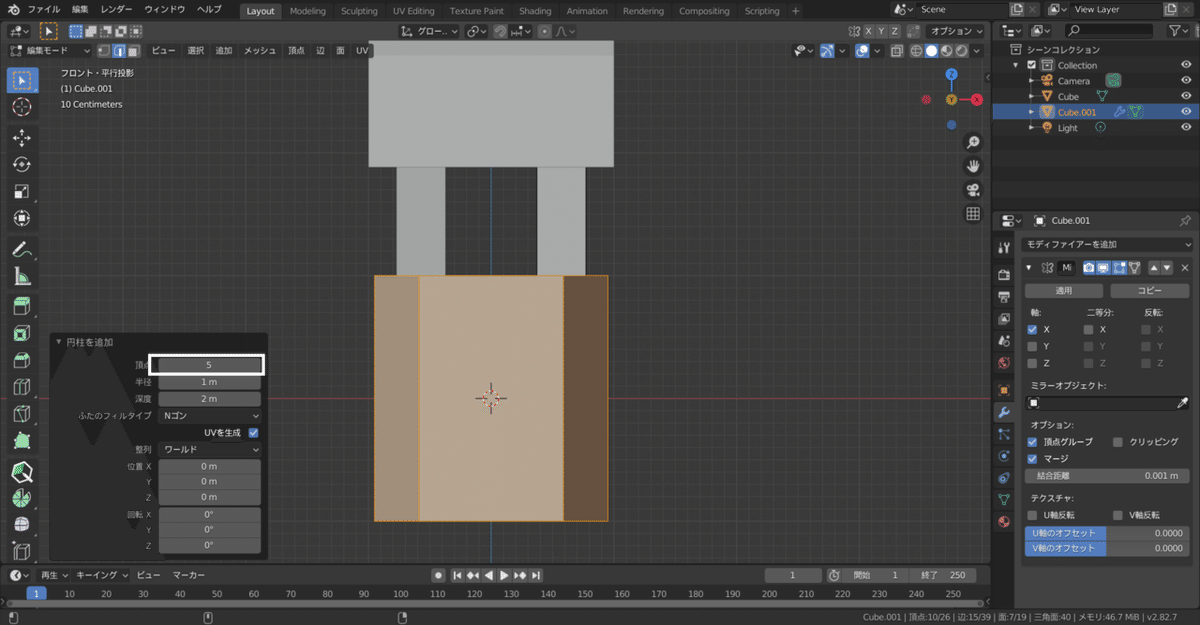
Task: Switch to orthographic grid view icon
Action: tap(973, 214)
